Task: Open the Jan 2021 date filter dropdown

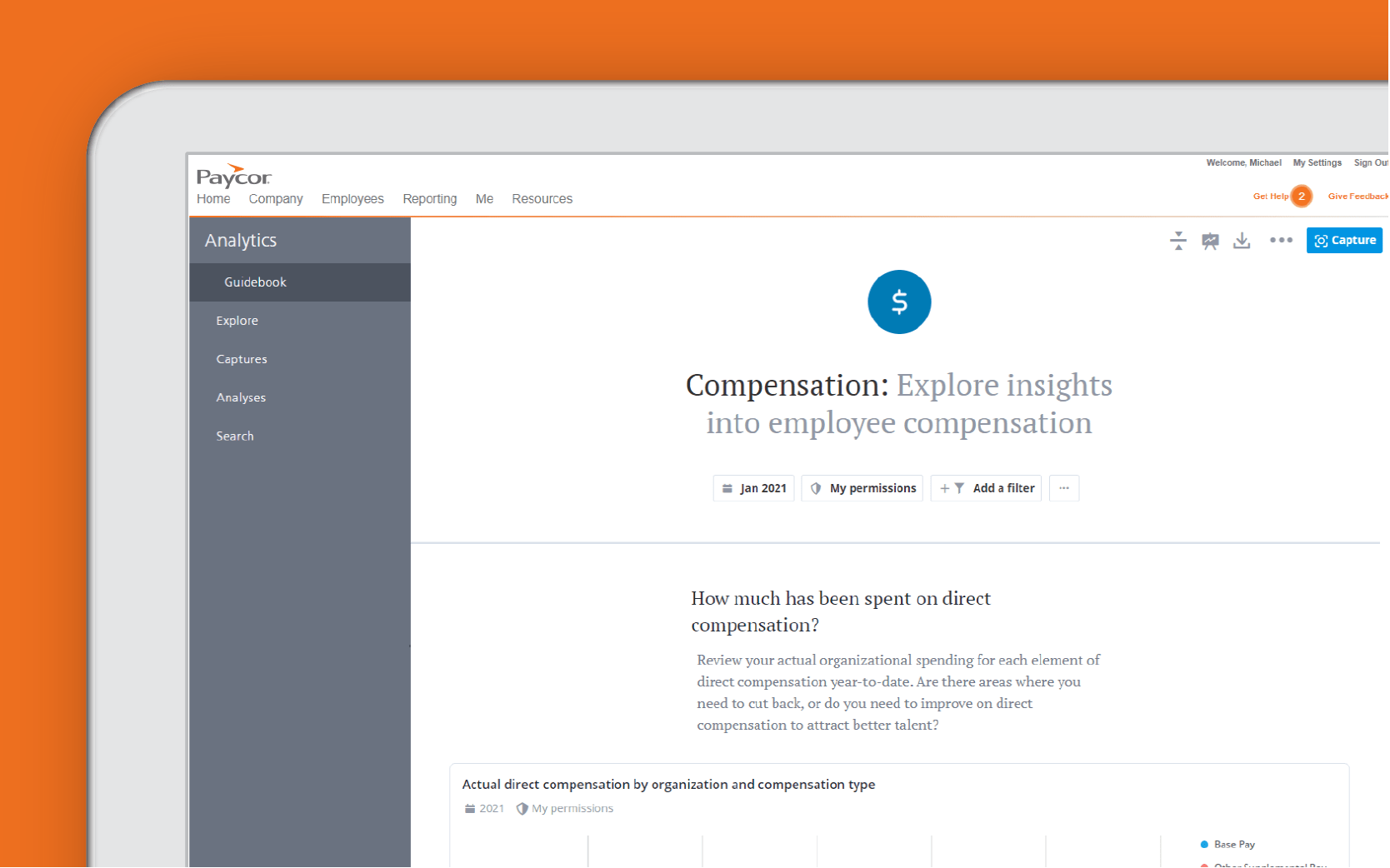Action: (x=753, y=488)
